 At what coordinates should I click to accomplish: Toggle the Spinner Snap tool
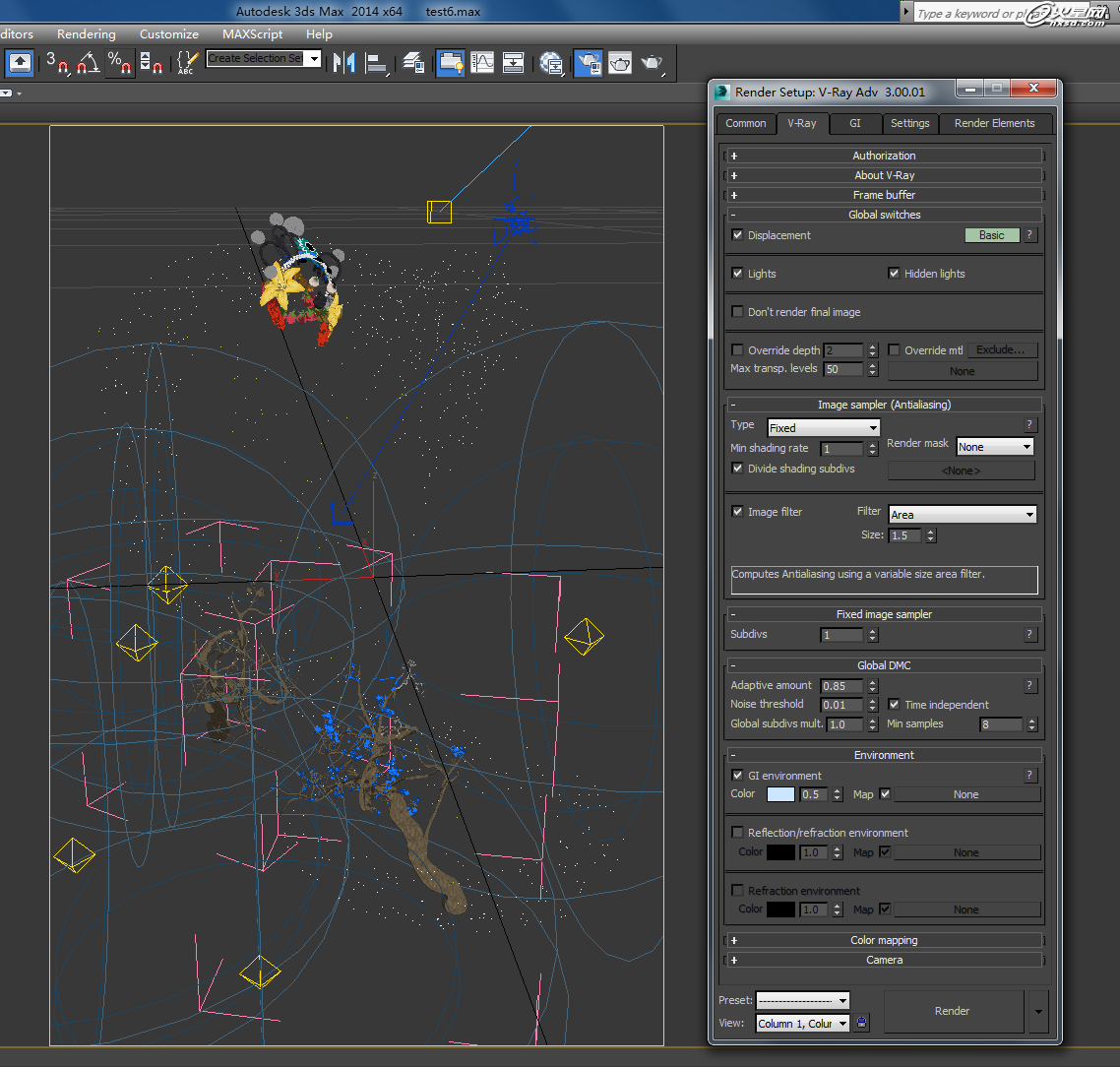(151, 63)
